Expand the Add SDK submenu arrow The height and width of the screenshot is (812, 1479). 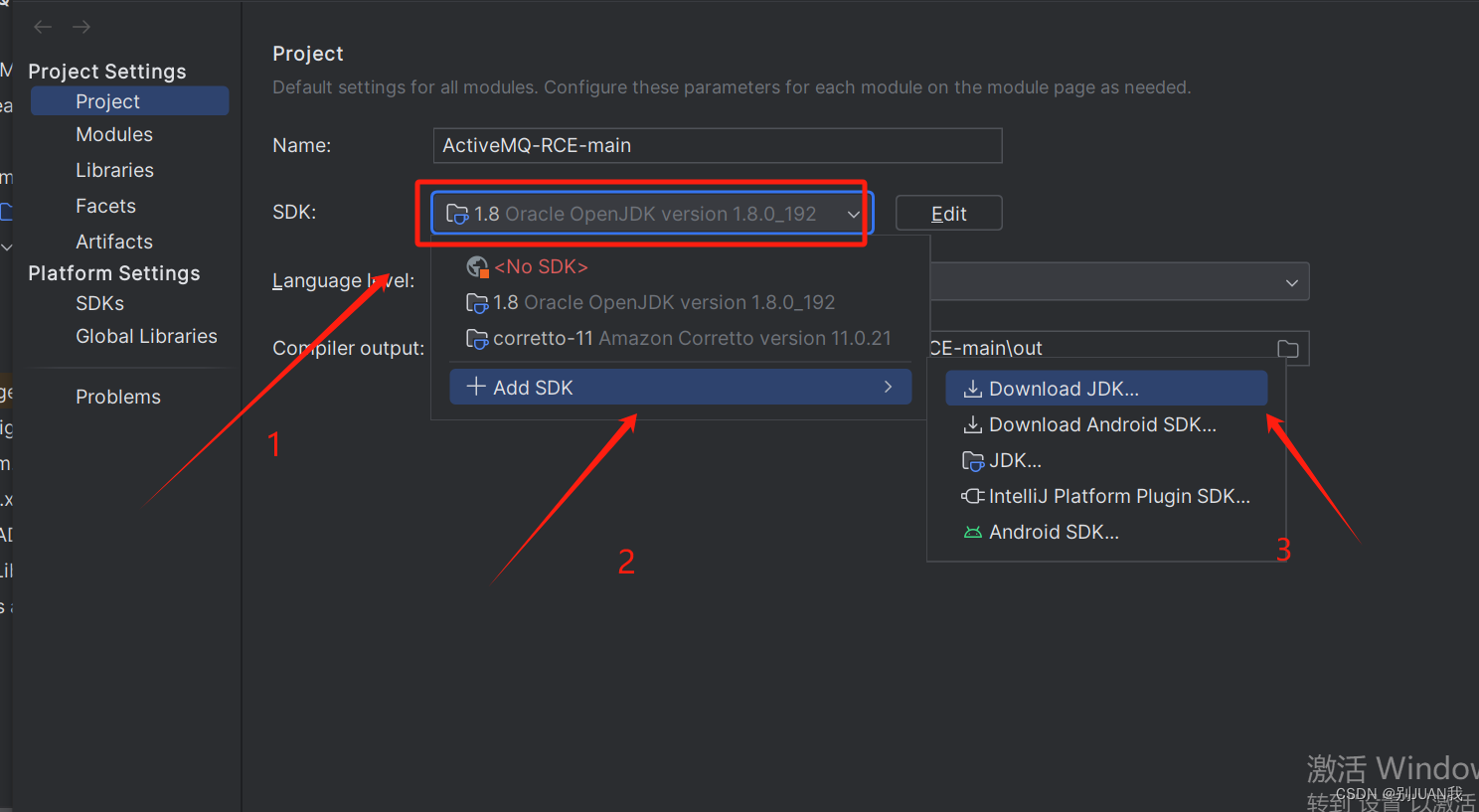click(888, 387)
